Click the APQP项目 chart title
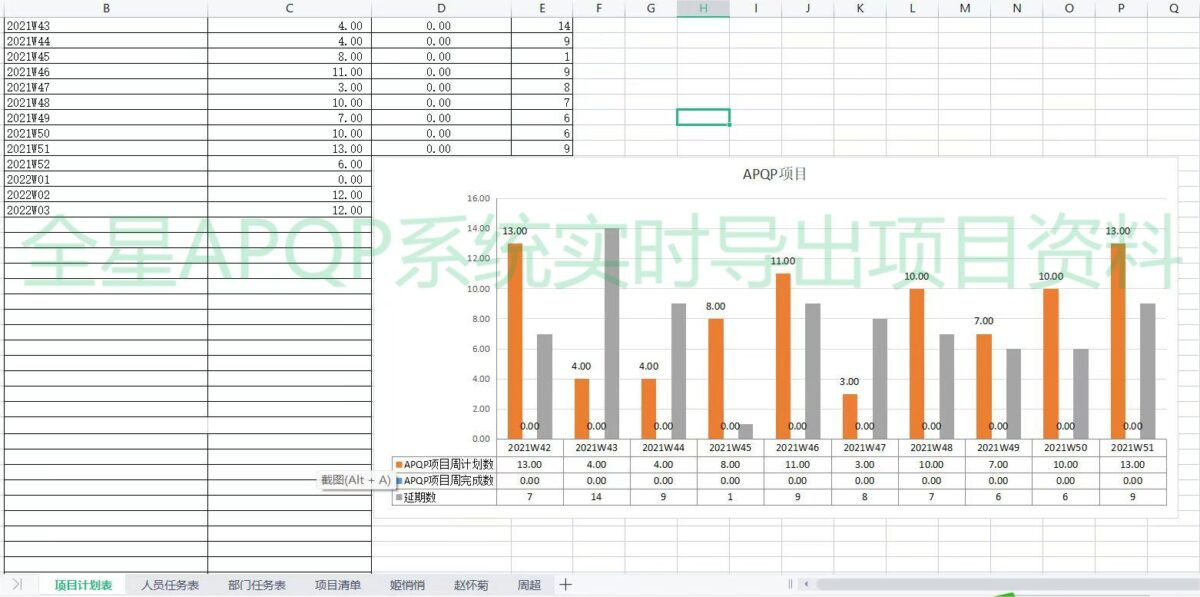The height and width of the screenshot is (597, 1200). coord(774,174)
